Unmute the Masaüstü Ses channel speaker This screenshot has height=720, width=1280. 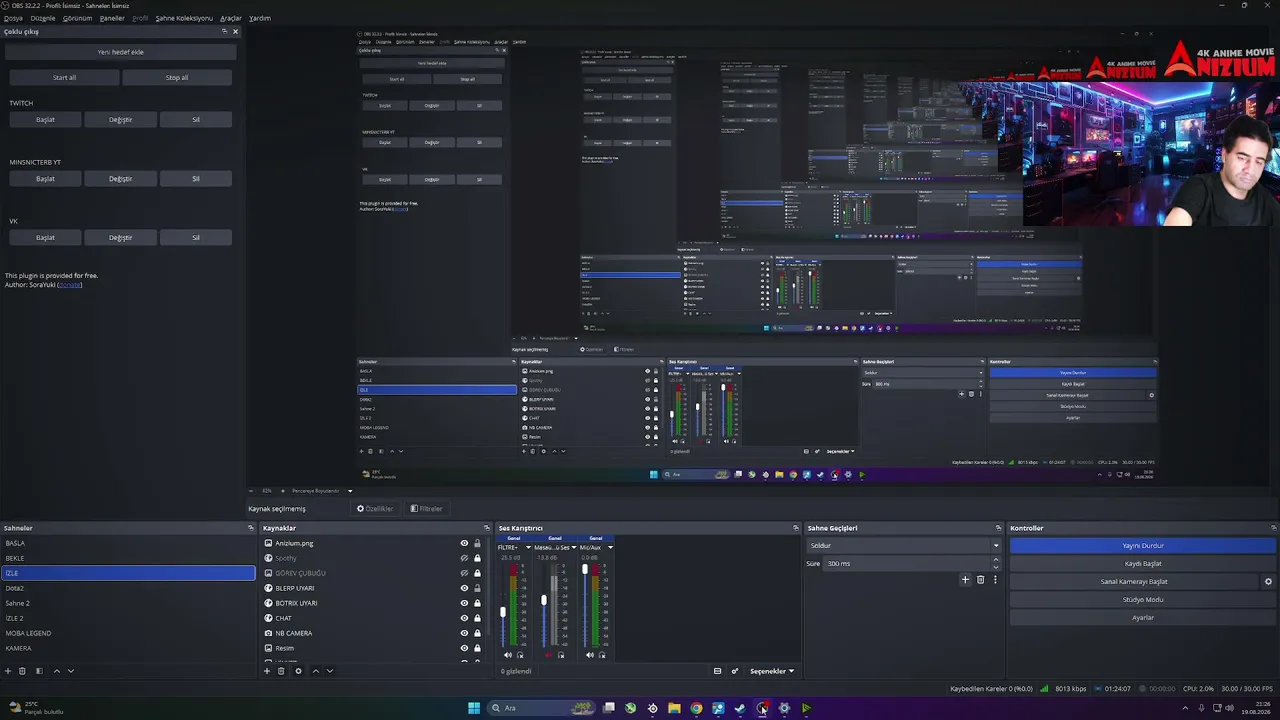(548, 655)
